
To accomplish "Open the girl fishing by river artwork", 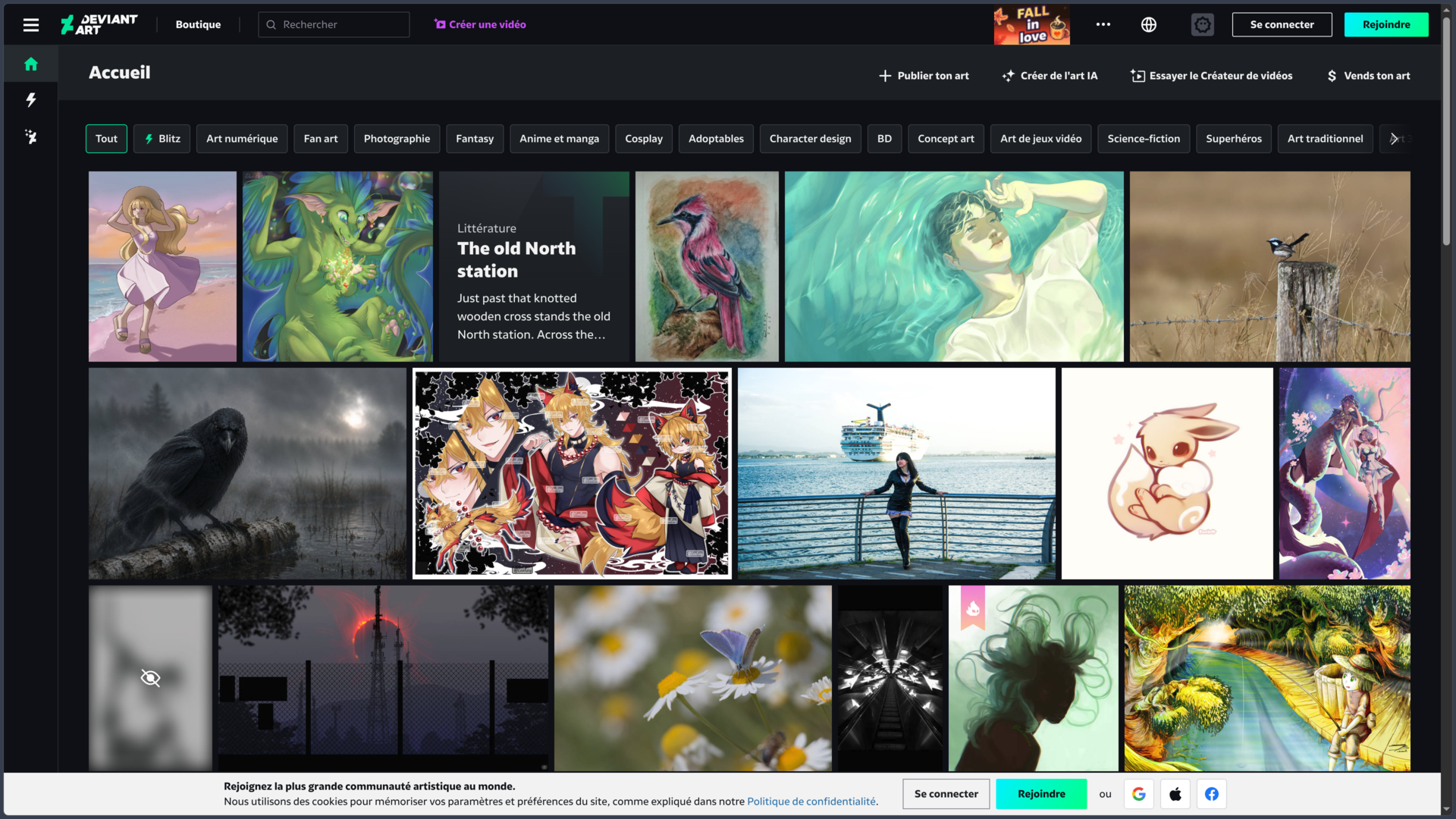I will (x=1267, y=678).
